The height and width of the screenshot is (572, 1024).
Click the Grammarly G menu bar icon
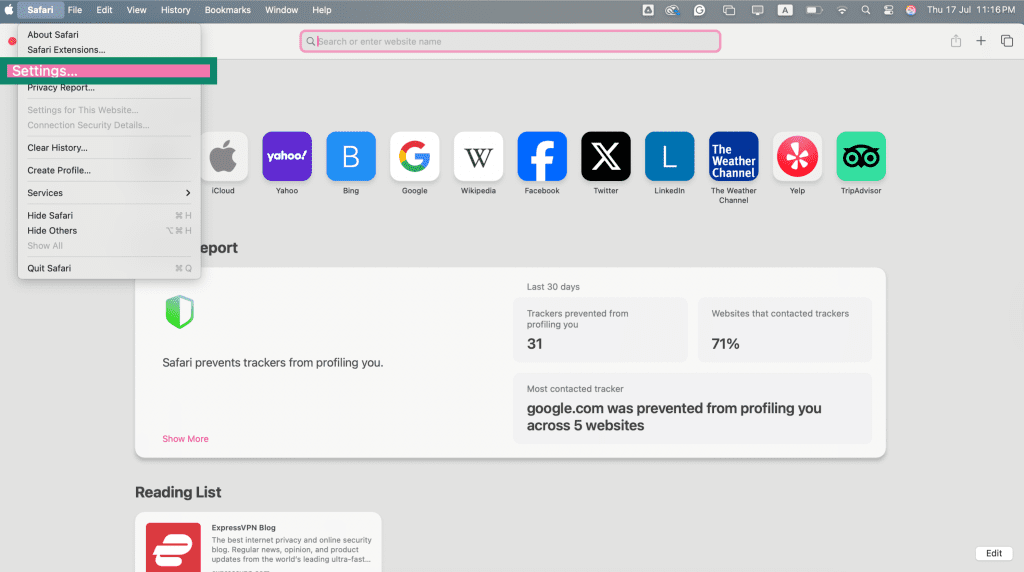click(699, 10)
